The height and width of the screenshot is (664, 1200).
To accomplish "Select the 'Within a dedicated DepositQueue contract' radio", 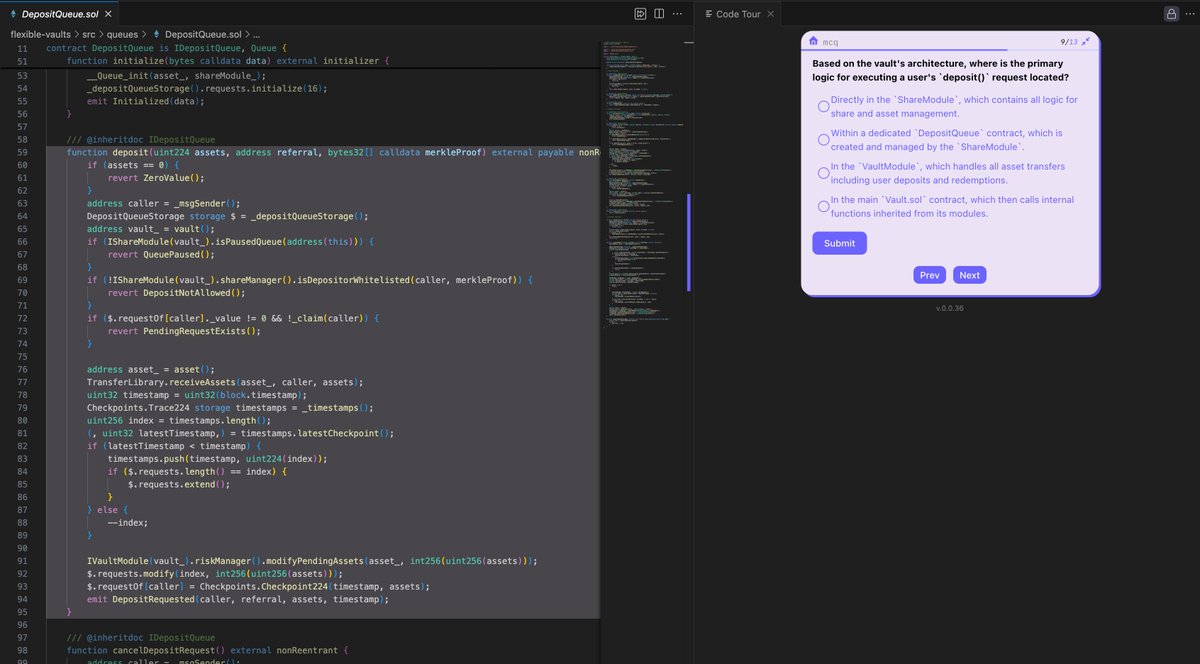I will point(823,140).
